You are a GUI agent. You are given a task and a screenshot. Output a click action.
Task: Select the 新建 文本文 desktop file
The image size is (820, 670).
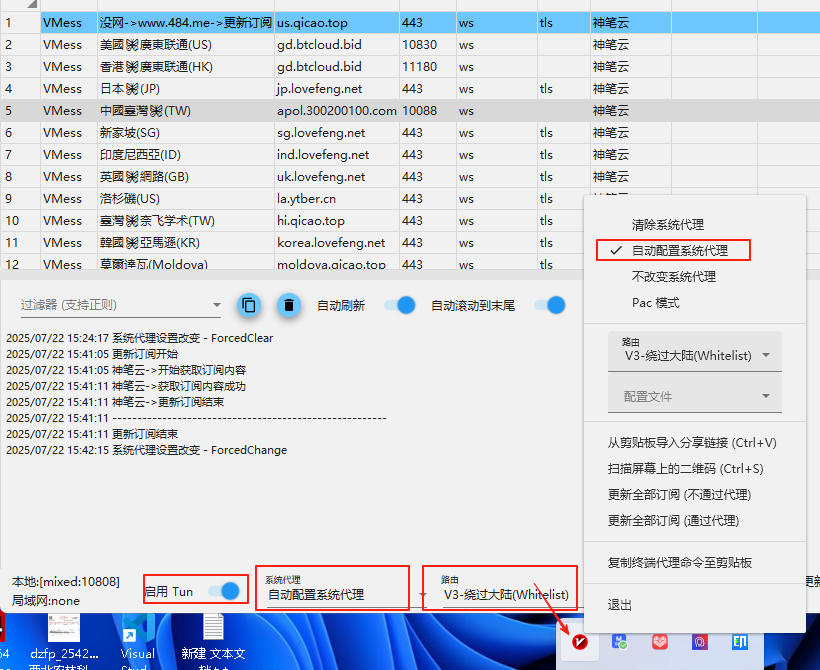[x=213, y=641]
